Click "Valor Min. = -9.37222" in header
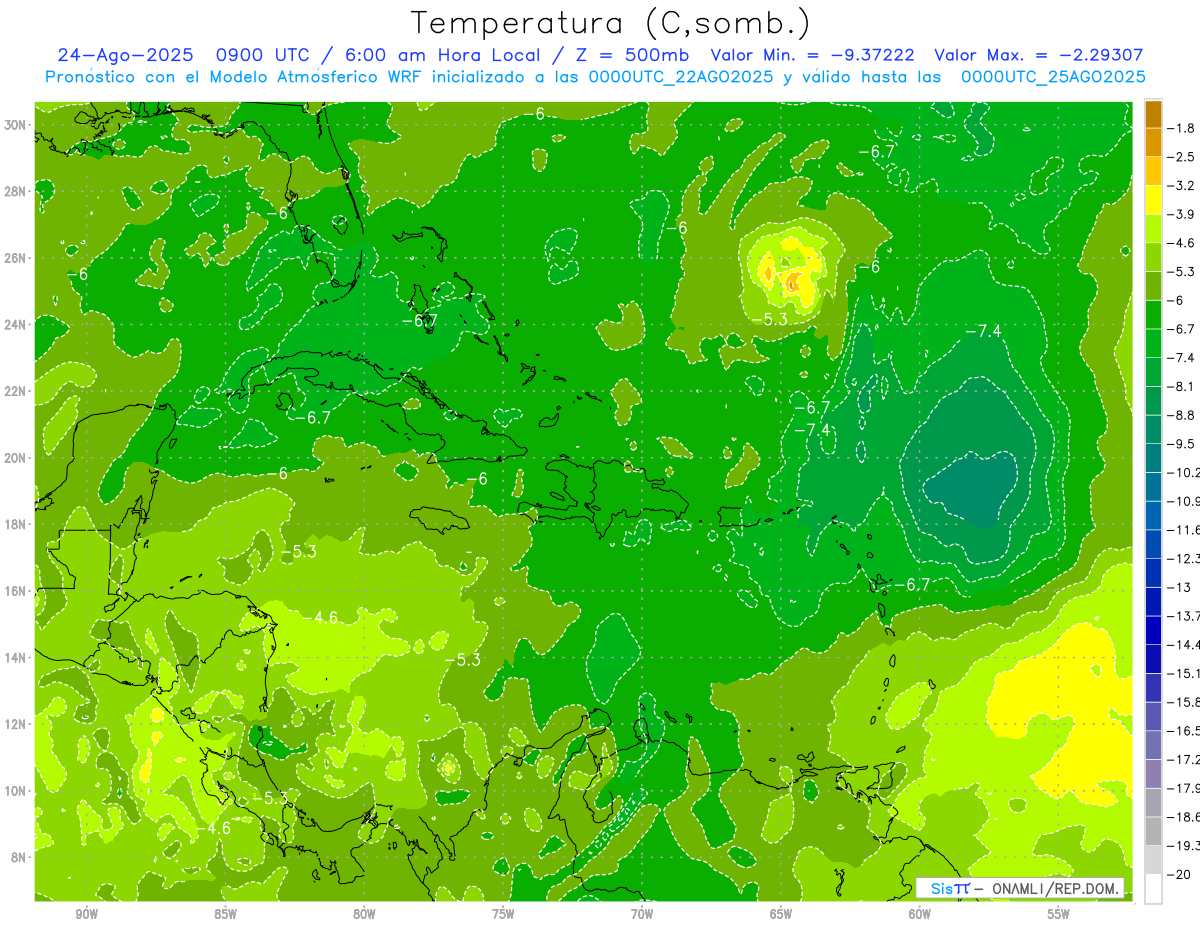Viewport: 1200px width, 927px height. point(812,55)
